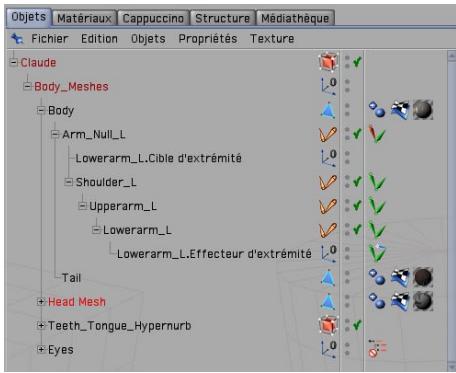
Task: Select the IK tag on Lowerarm_L
Action: point(377,230)
